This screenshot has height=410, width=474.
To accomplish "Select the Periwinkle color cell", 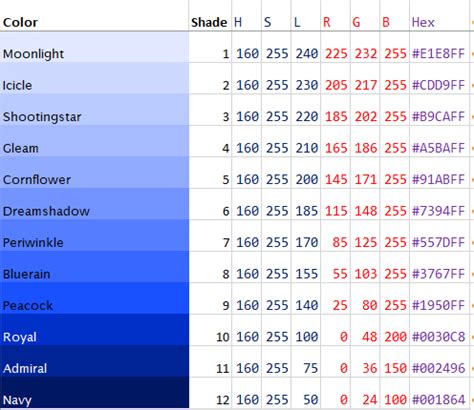I will click(x=94, y=235).
